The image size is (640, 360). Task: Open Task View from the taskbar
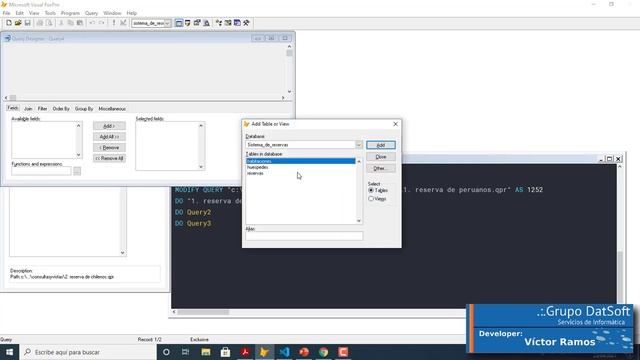(x=185, y=352)
